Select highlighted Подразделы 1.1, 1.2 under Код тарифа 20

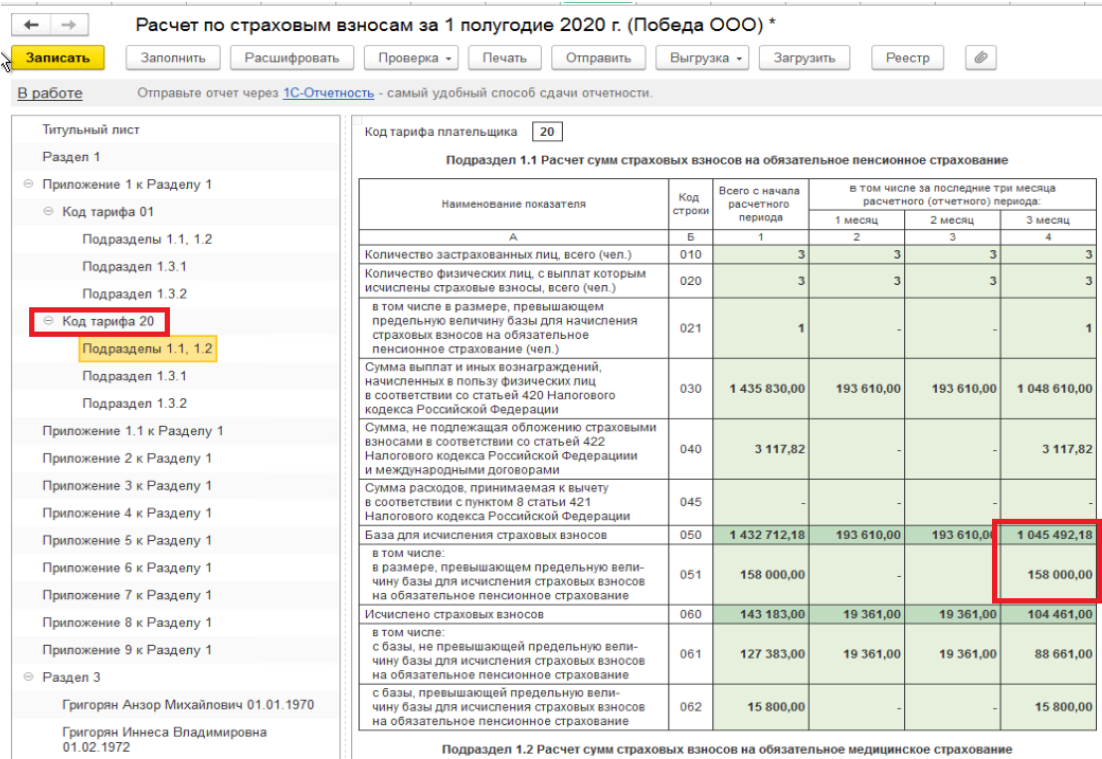[x=148, y=349]
